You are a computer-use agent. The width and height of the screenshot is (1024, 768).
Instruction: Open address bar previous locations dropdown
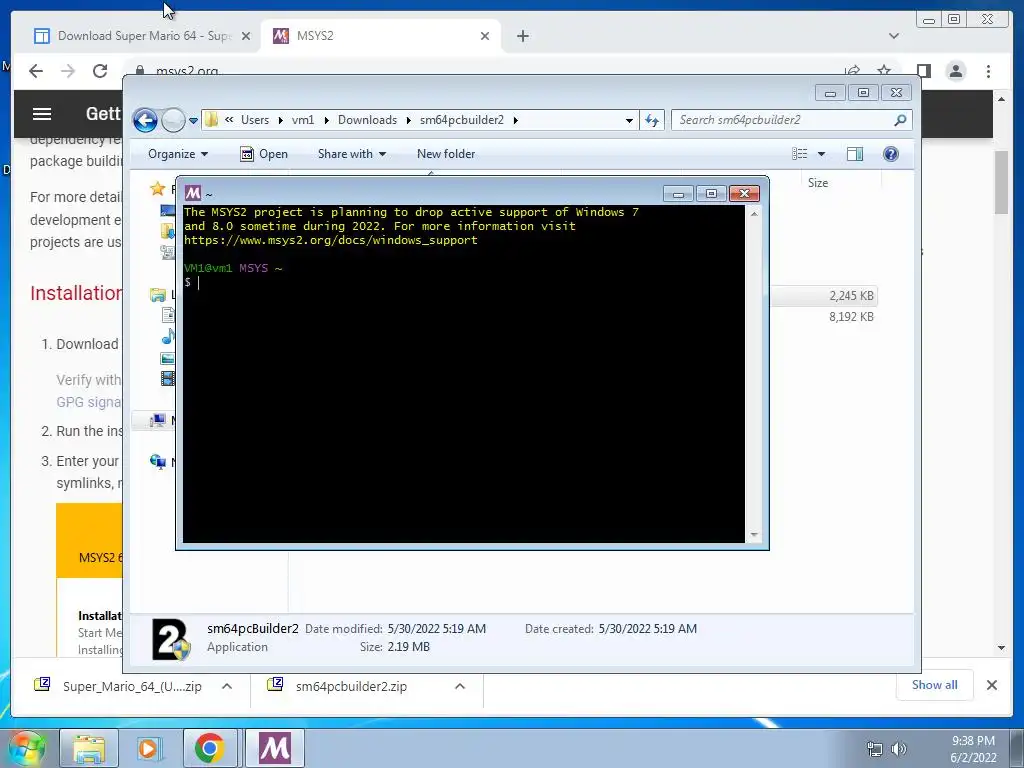click(x=629, y=120)
